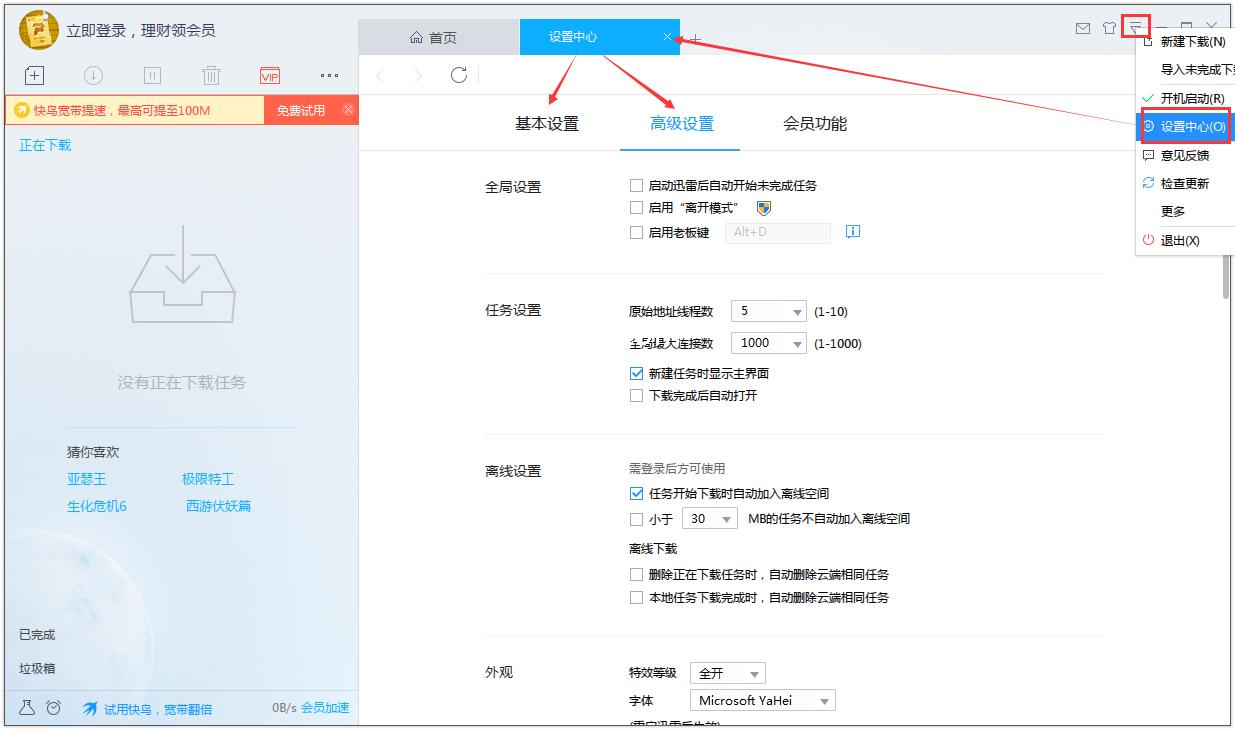The image size is (1235, 730).
Task: Click the vertical scrollbar of settings page
Action: tap(1226, 270)
